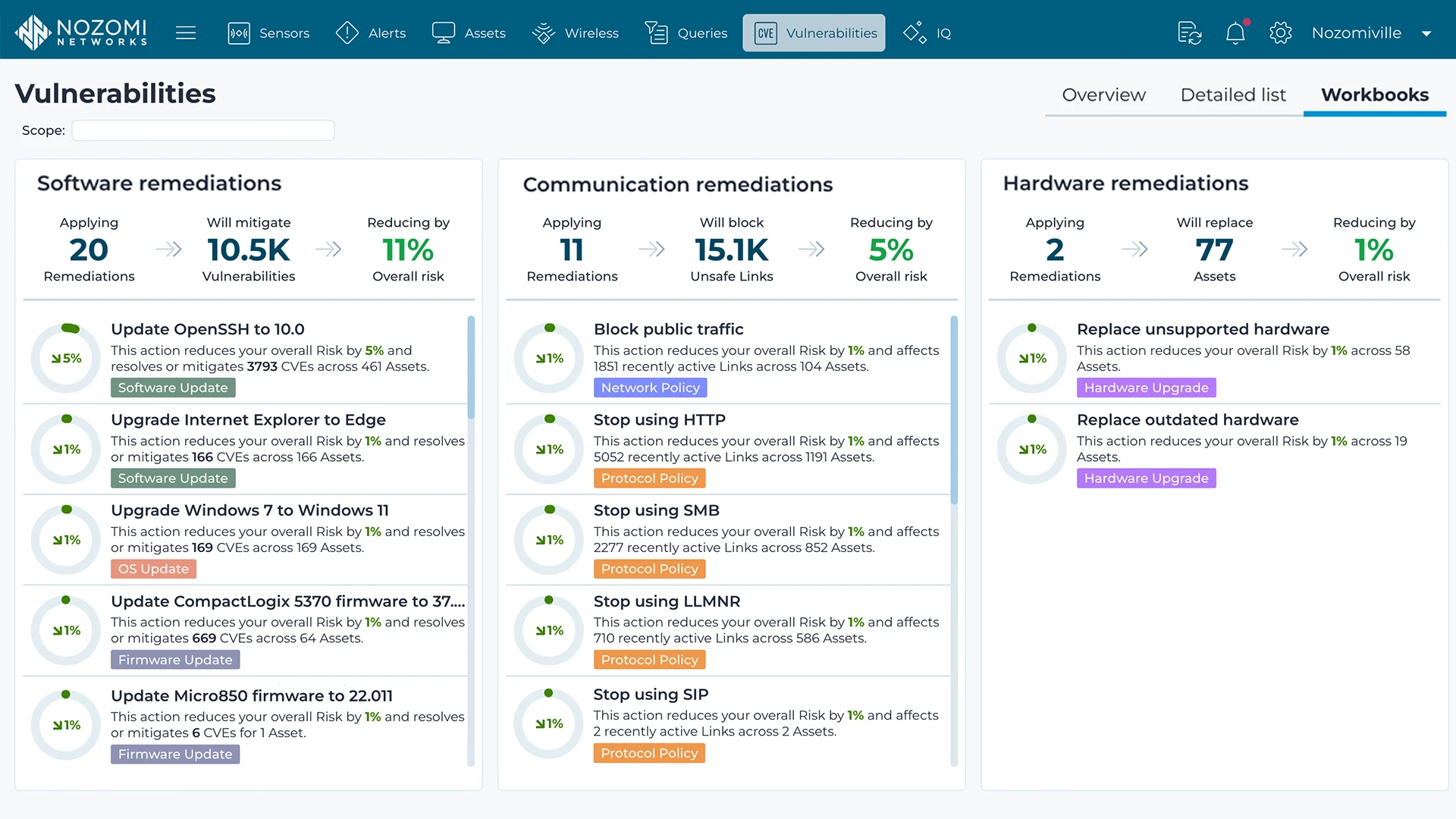The image size is (1456, 819).
Task: Open the settings gear icon
Action: [x=1280, y=33]
